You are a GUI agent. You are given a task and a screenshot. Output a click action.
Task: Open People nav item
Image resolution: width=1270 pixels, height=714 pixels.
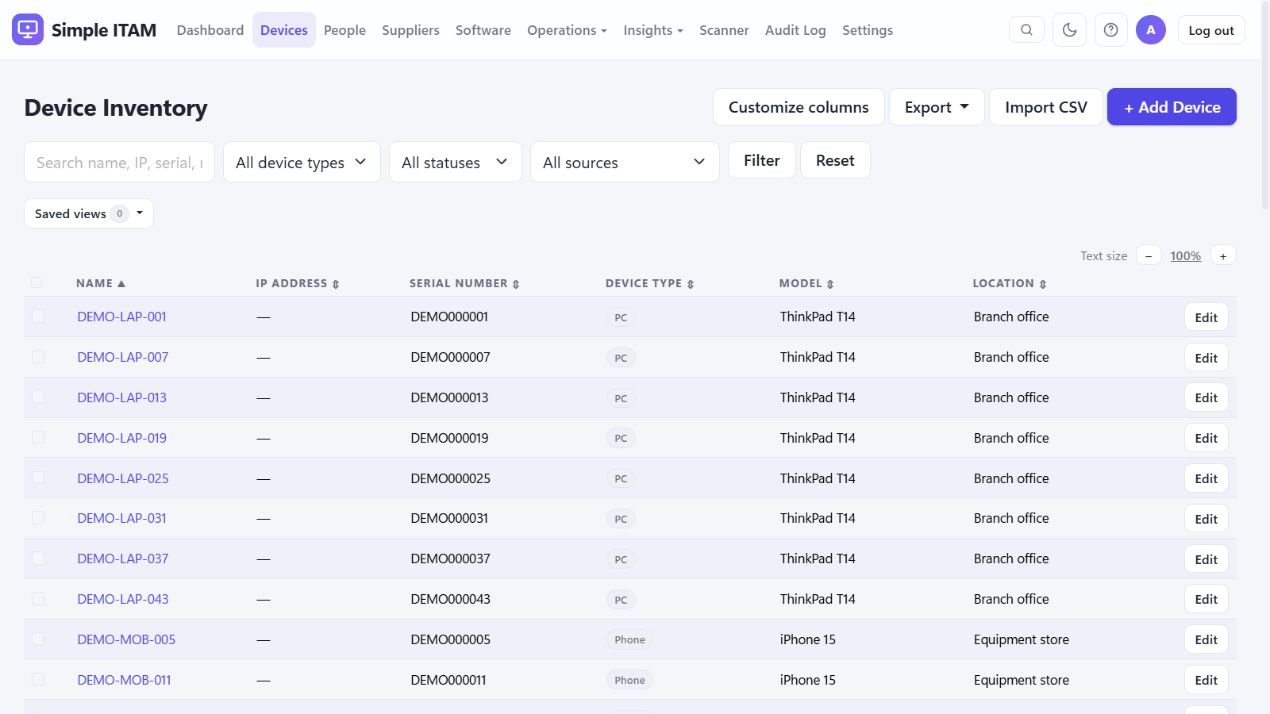tap(345, 30)
